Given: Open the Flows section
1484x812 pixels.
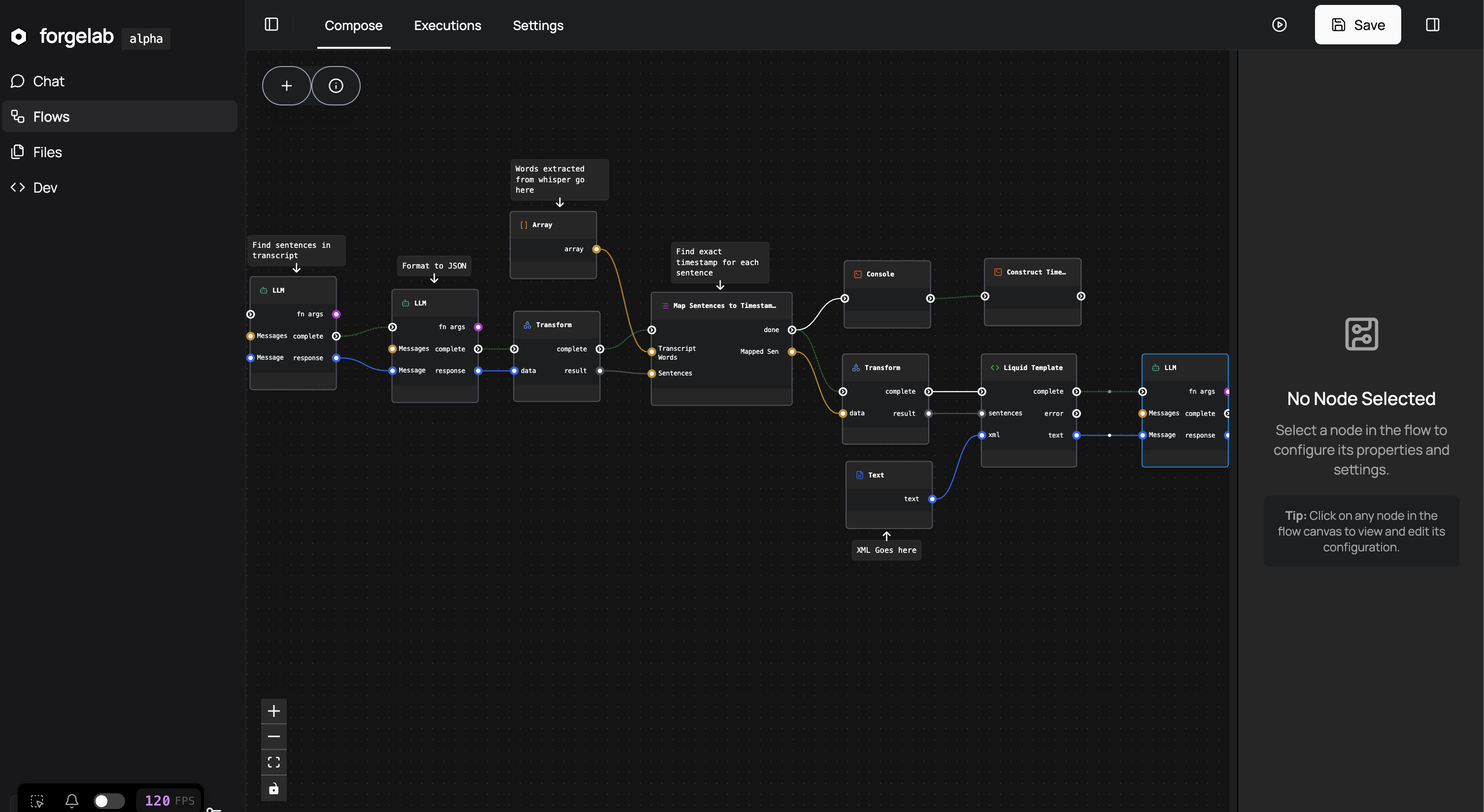Looking at the screenshot, I should [51, 116].
